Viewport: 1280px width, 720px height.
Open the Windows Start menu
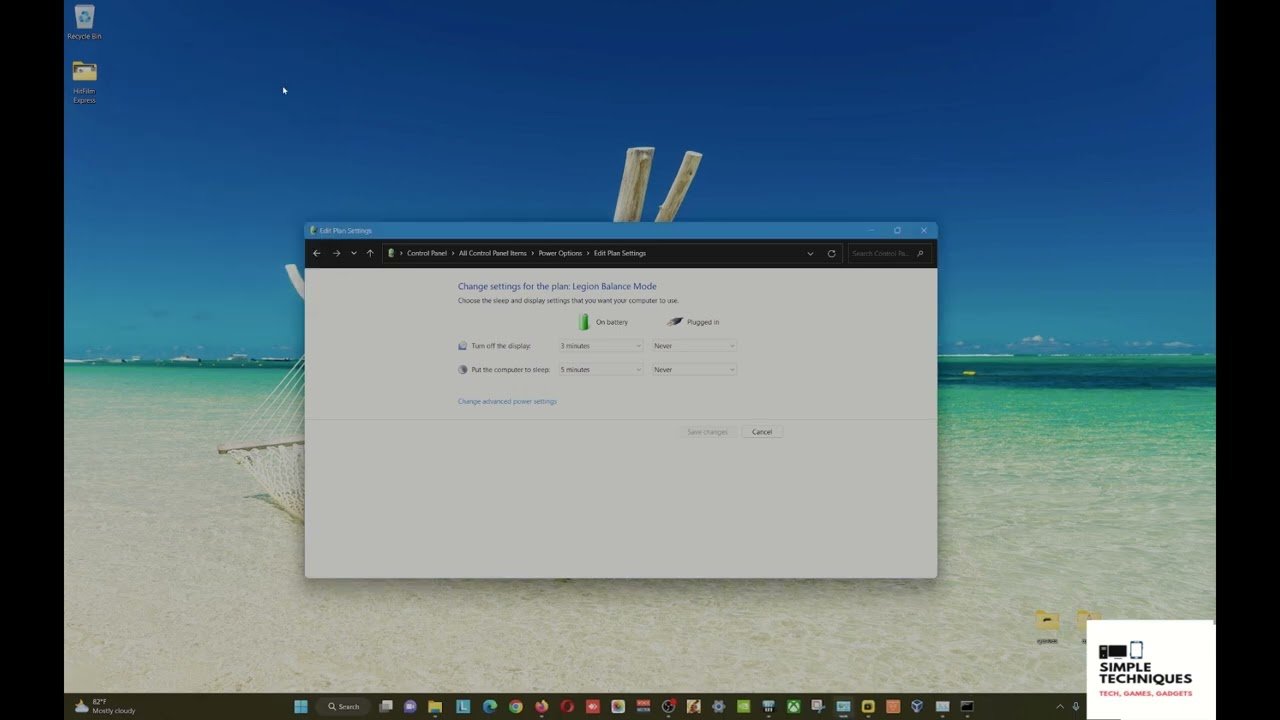(x=301, y=707)
